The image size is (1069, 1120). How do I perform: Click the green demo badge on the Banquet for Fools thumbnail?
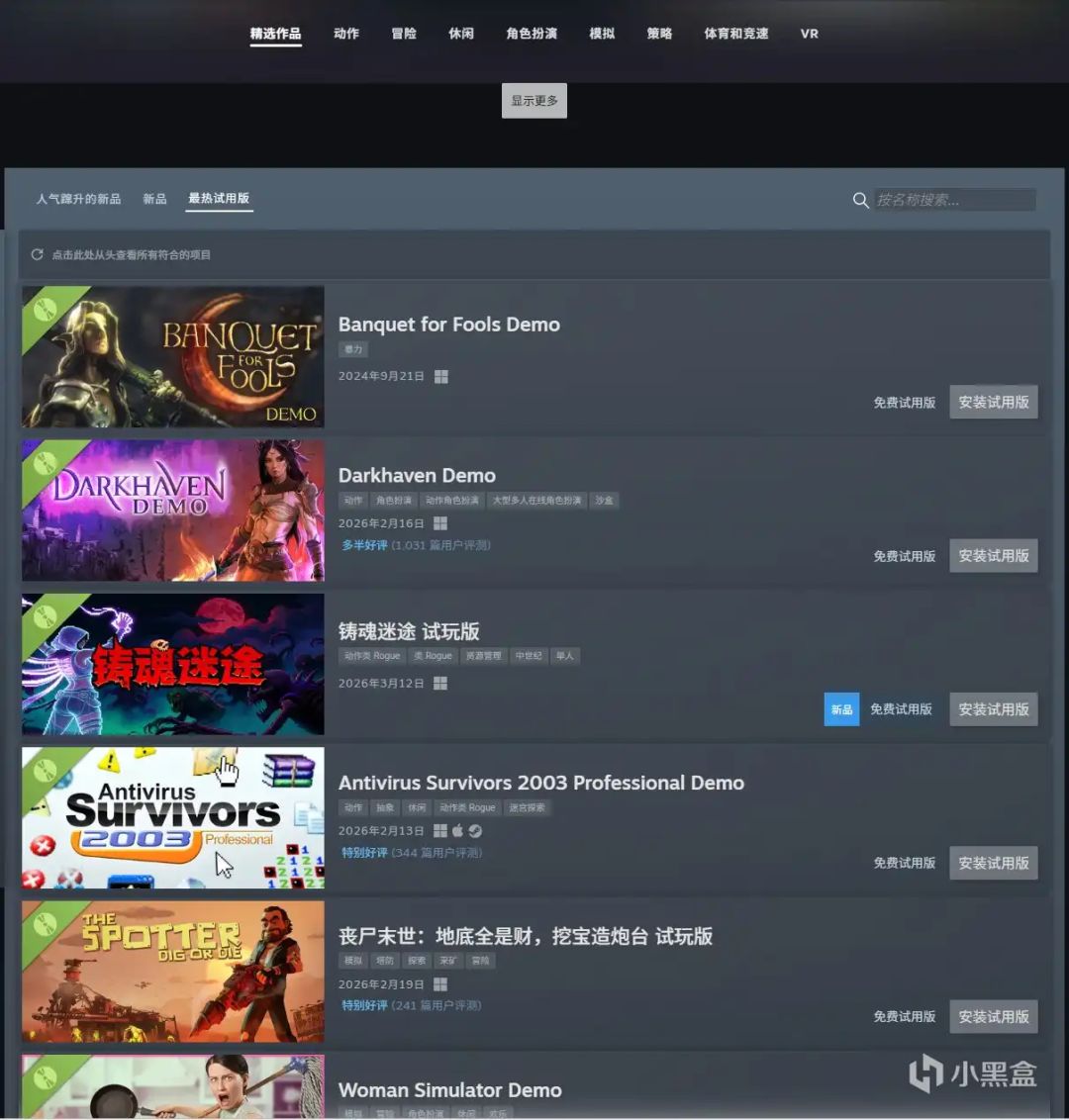(x=45, y=310)
